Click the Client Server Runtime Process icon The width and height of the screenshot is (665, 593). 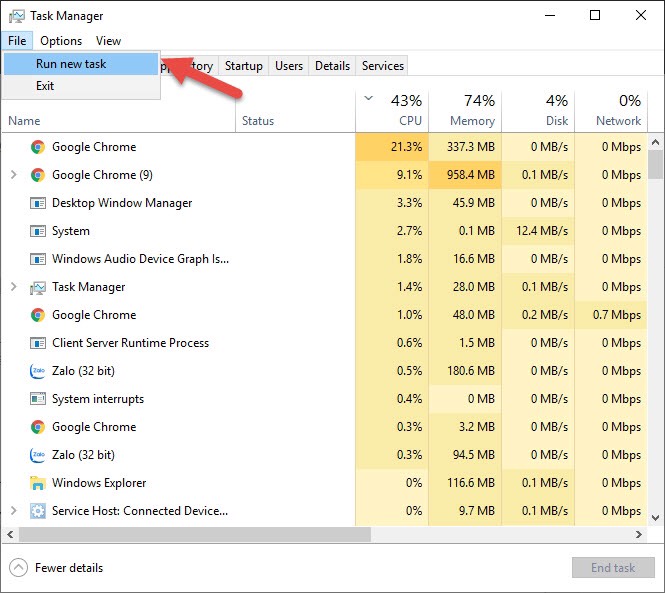(38, 343)
